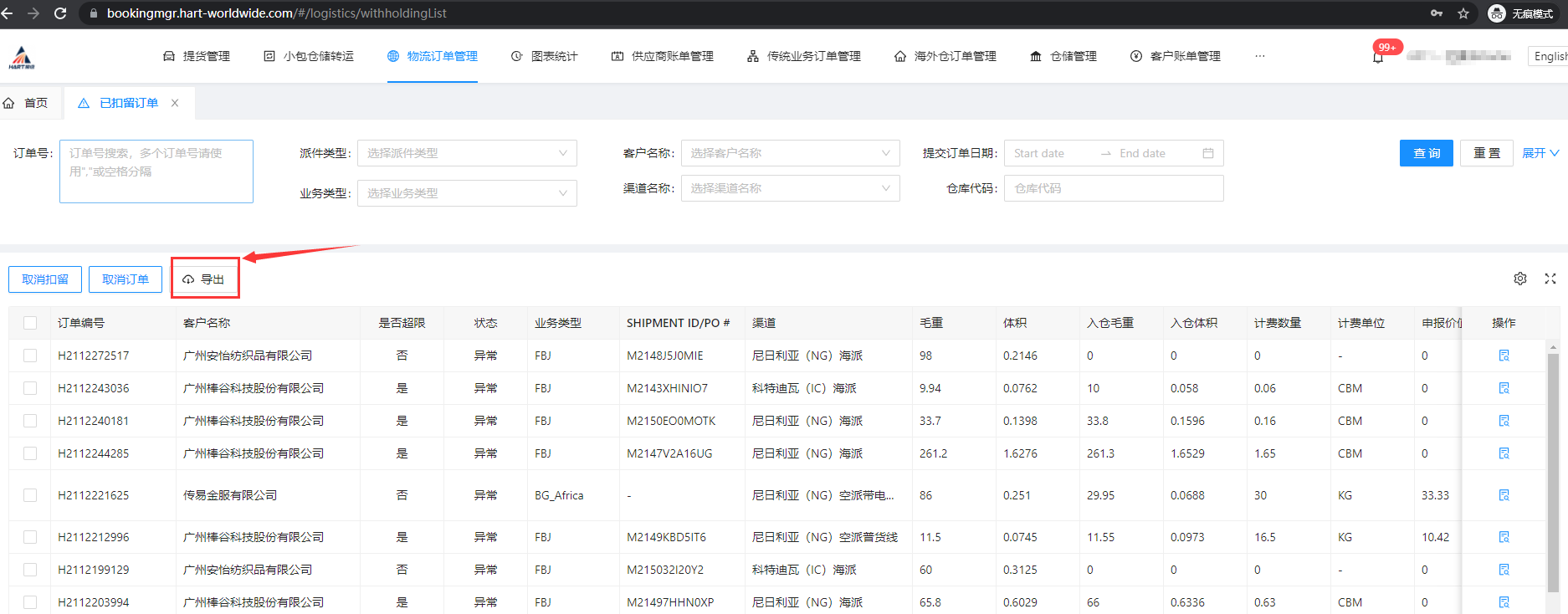Screen dimensions: 1568x614
Task: Select all rows with header checkbox
Action: coord(30,323)
